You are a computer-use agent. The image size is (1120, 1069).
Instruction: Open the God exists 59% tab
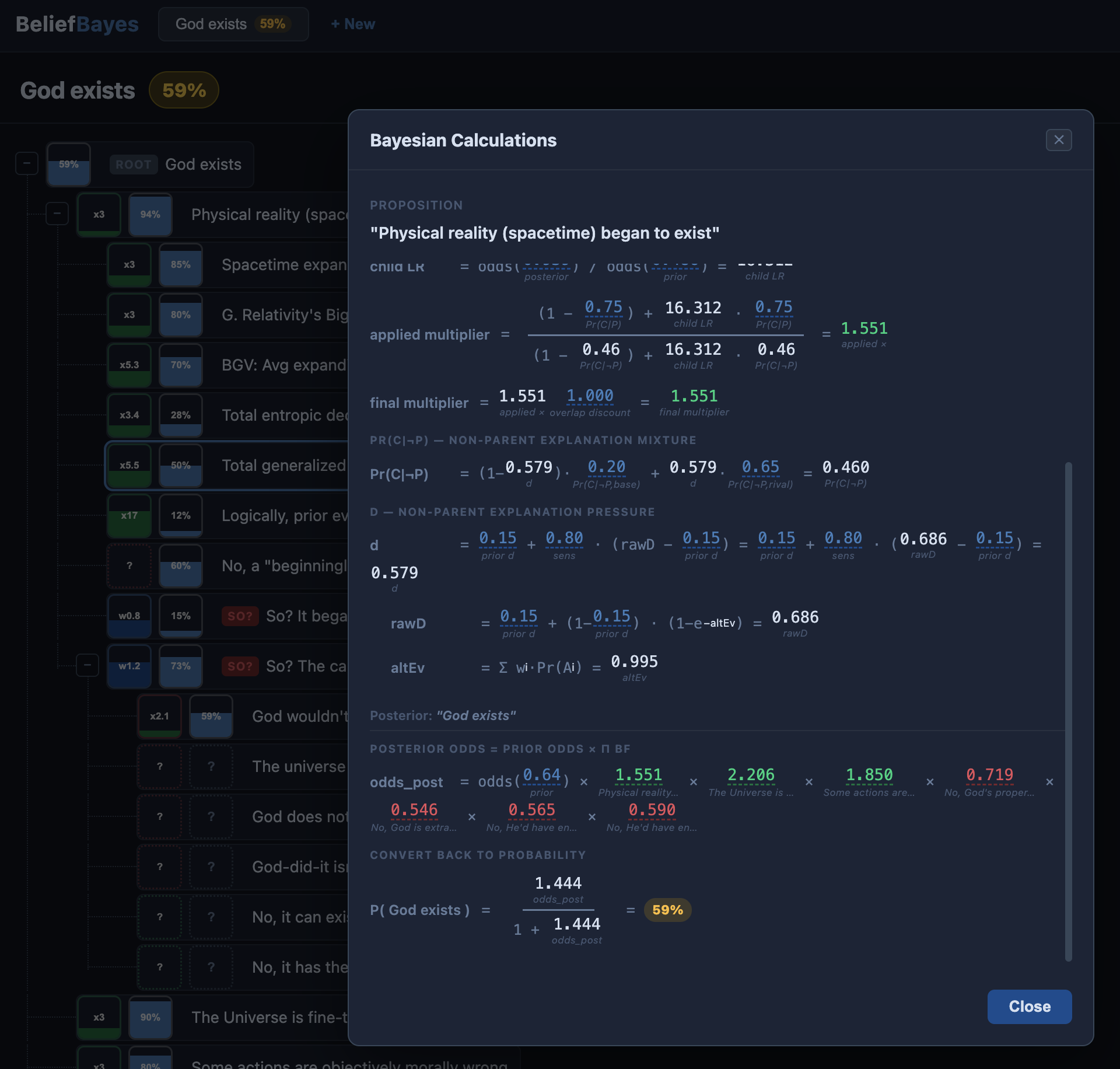tap(233, 24)
